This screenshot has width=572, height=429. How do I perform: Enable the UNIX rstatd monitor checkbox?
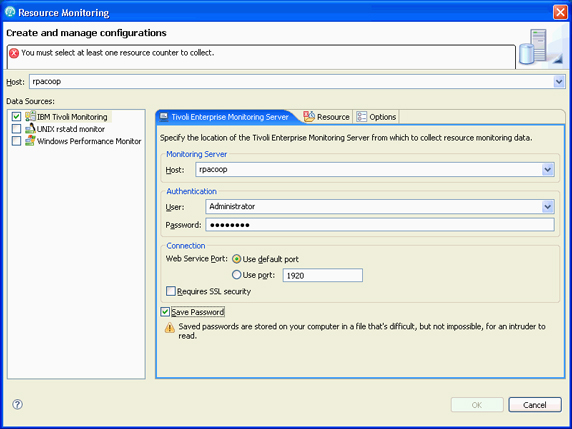(x=16, y=129)
